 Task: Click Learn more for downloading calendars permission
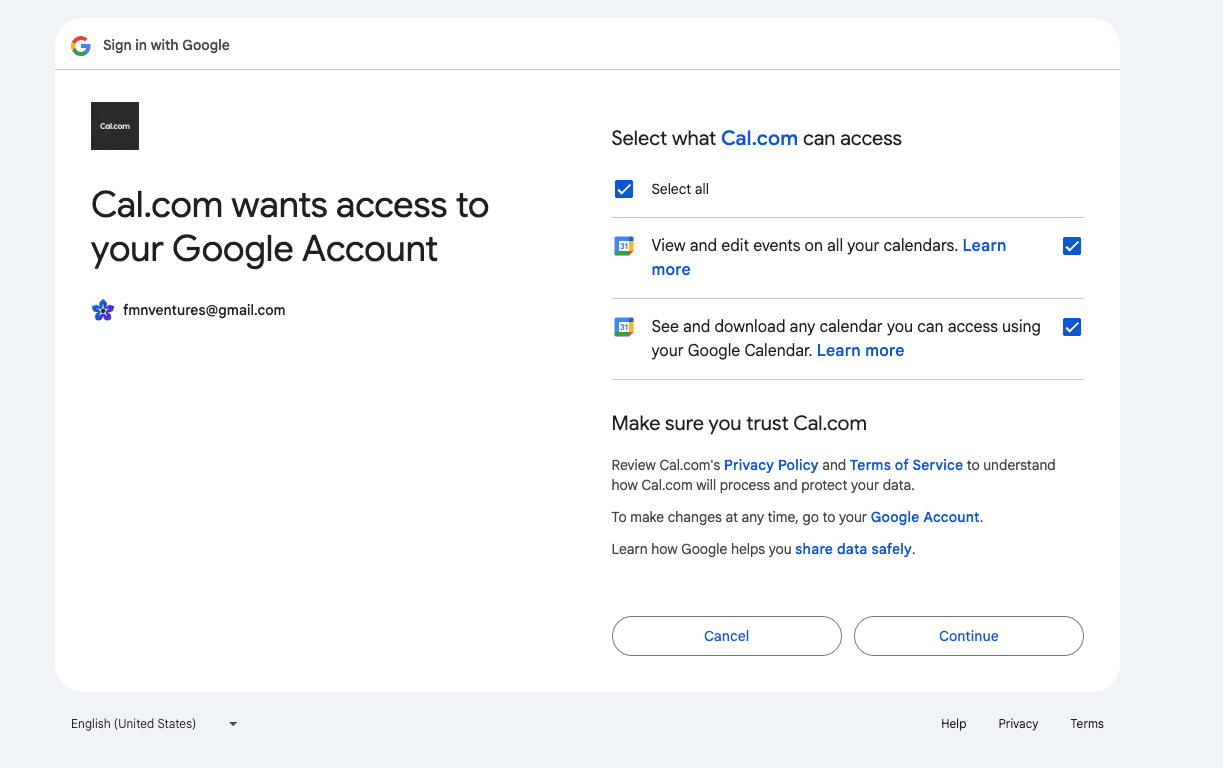(x=859, y=350)
